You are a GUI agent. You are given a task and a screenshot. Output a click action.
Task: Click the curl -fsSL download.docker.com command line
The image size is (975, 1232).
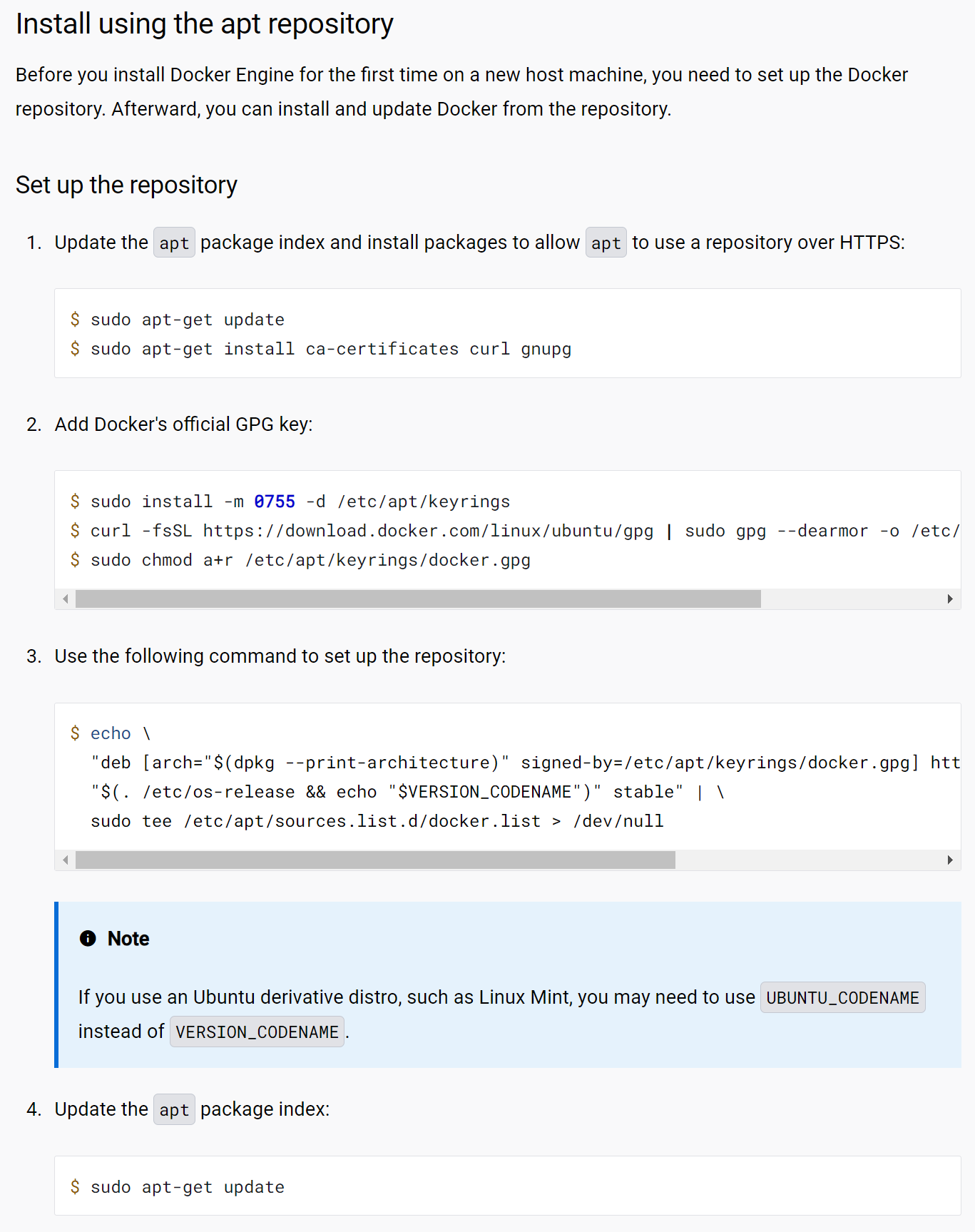[514, 531]
